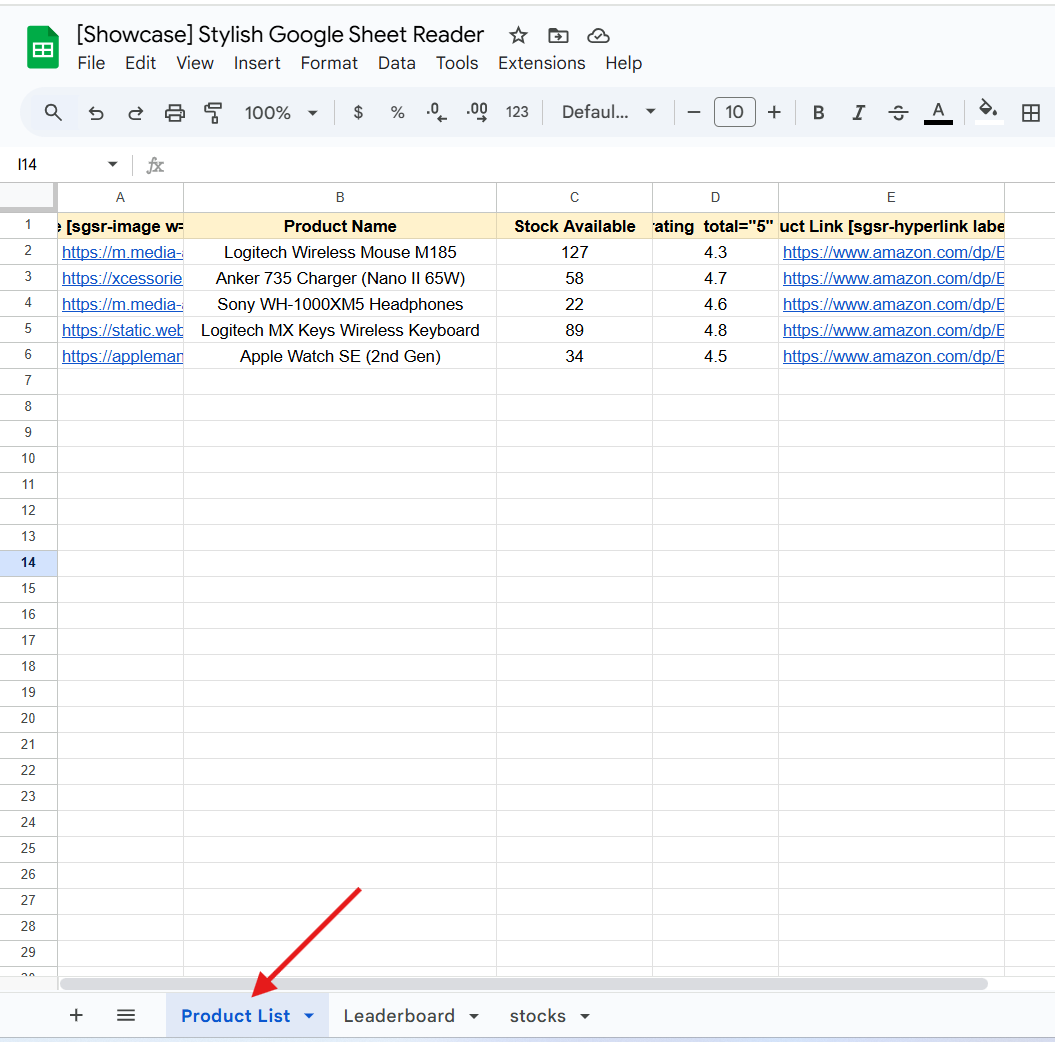The height and width of the screenshot is (1042, 1055).
Task: Format as currency
Action: click(x=358, y=112)
